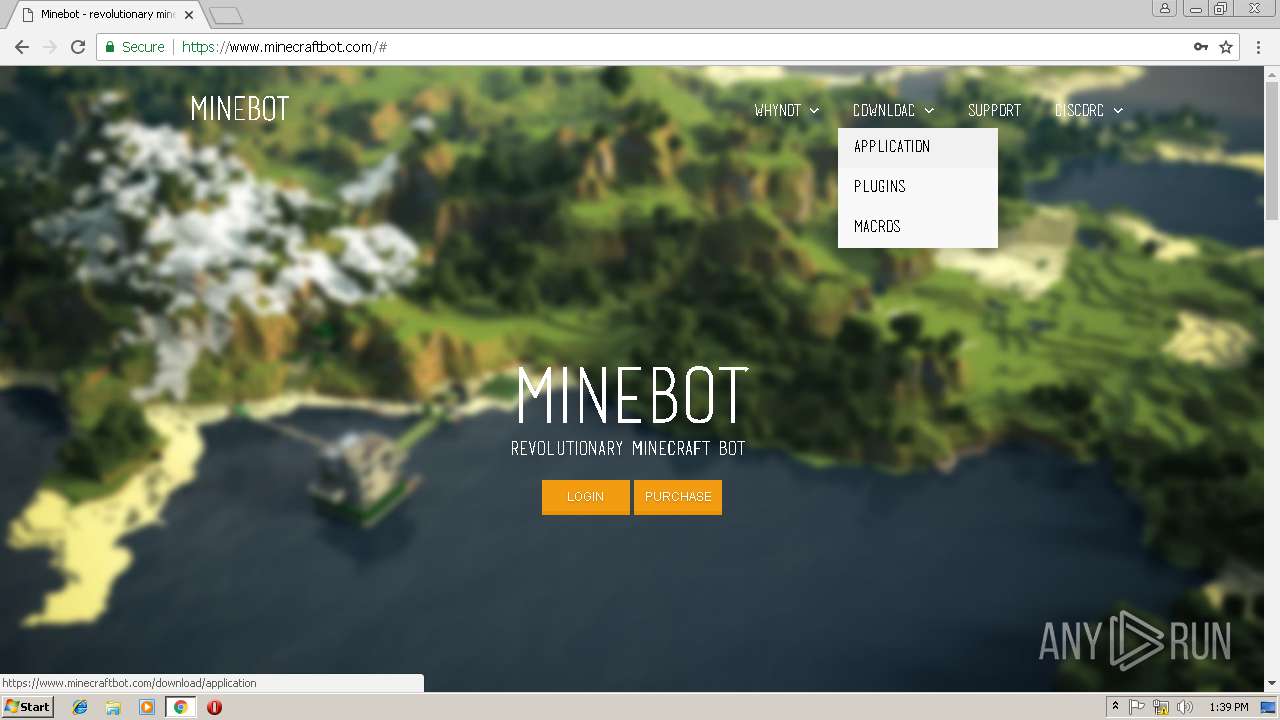The width and height of the screenshot is (1280, 720).
Task: Select APPLICATION from the download menu
Action: point(918,147)
